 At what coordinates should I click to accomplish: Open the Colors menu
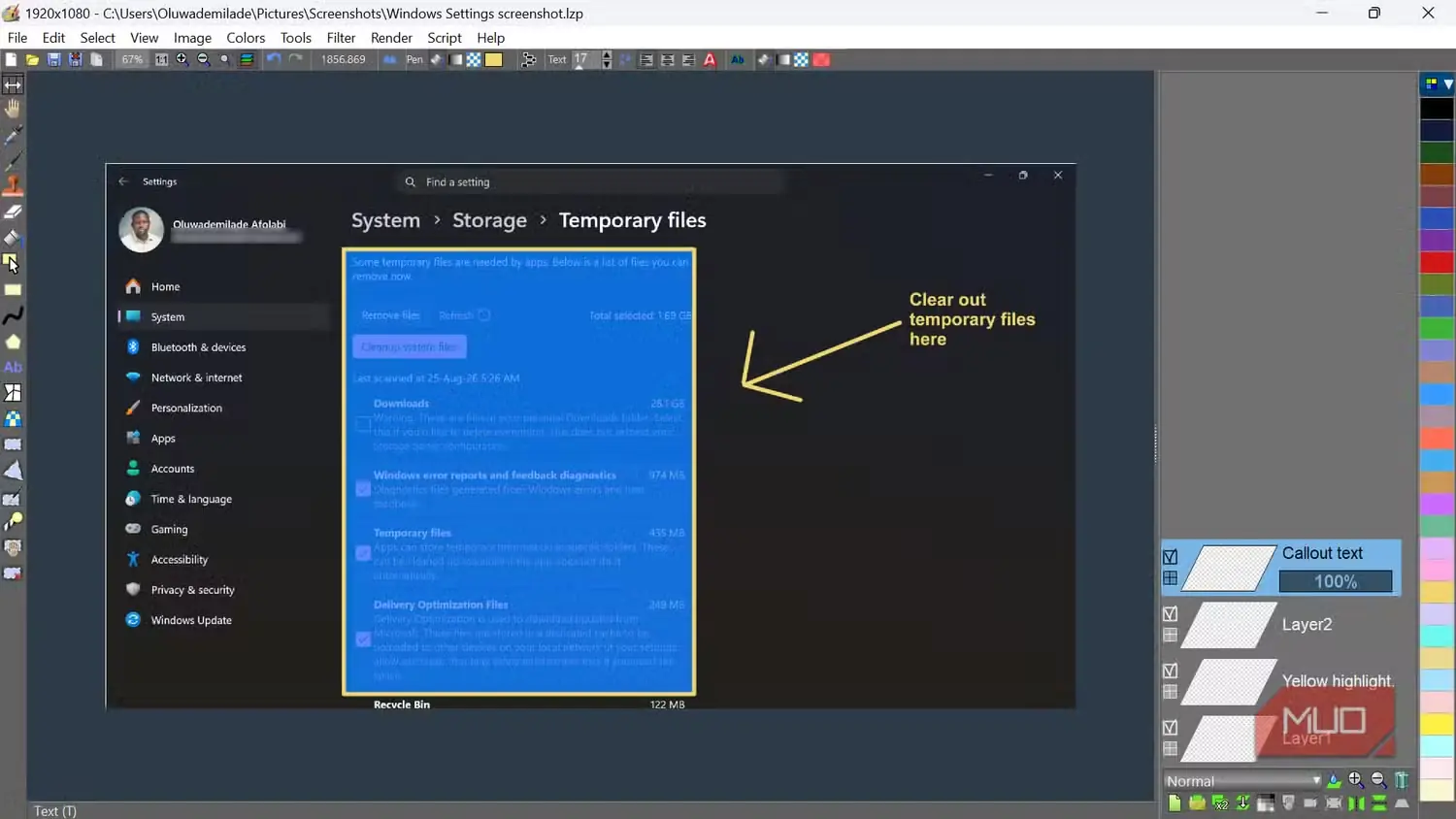246,38
